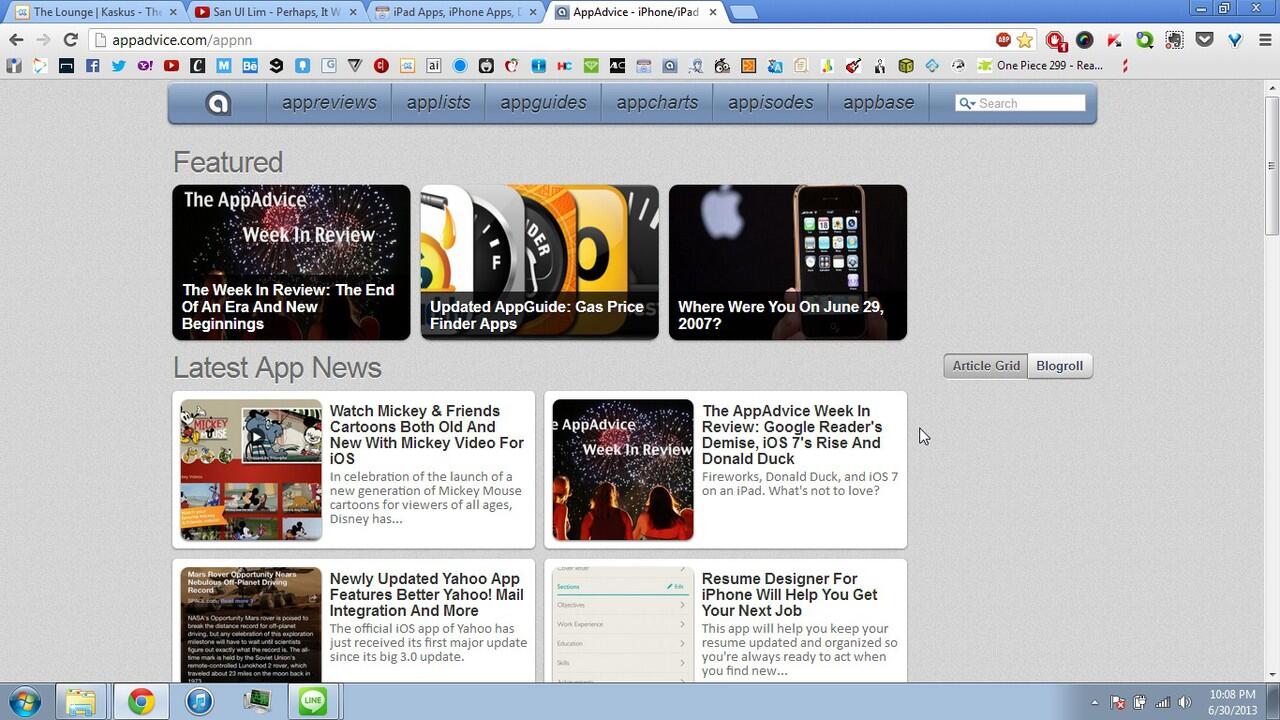This screenshot has width=1280, height=720.
Task: Open the red stop-hand AdBlock extension
Action: point(1055,41)
